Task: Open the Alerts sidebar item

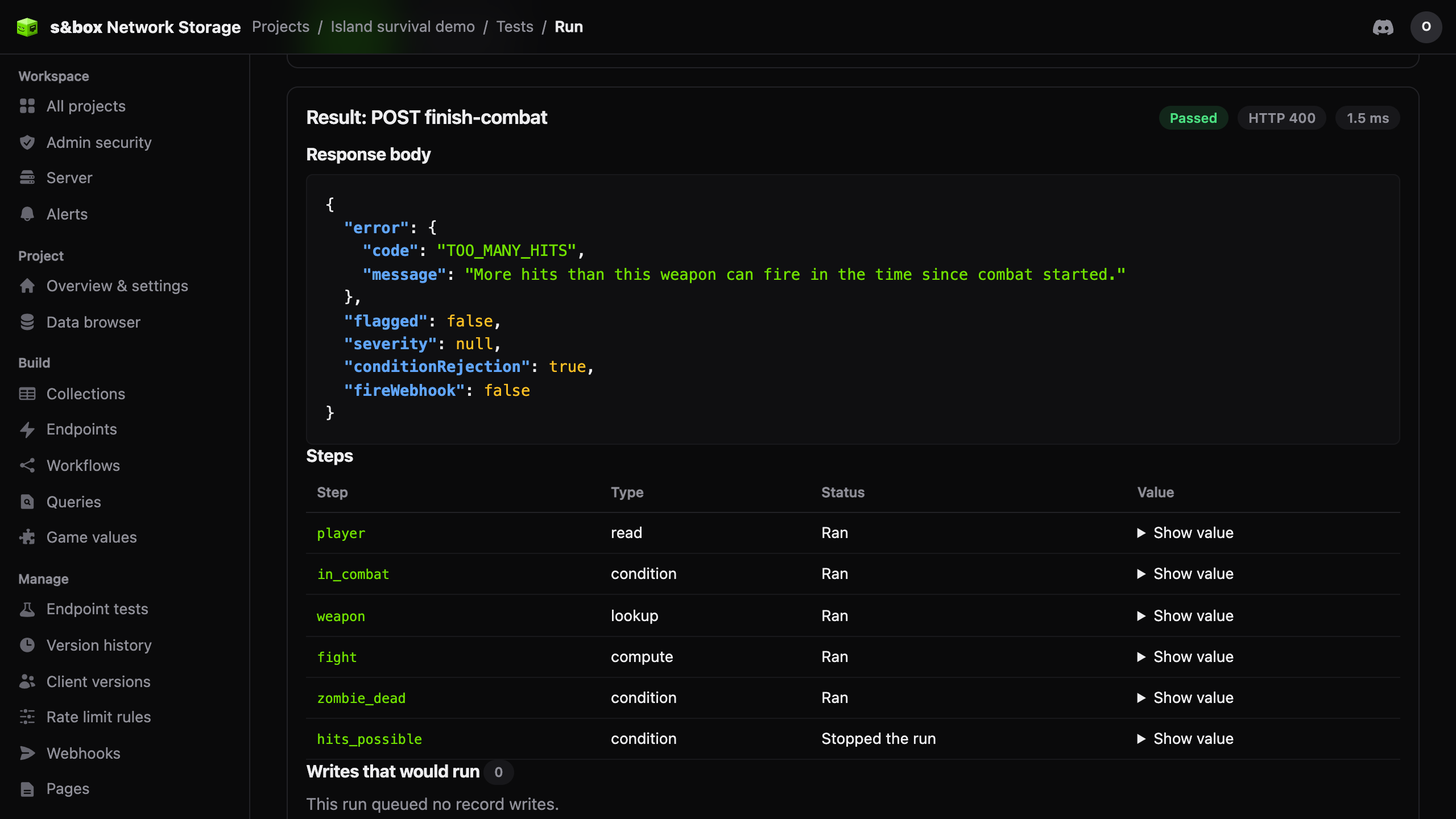Action: click(x=67, y=214)
